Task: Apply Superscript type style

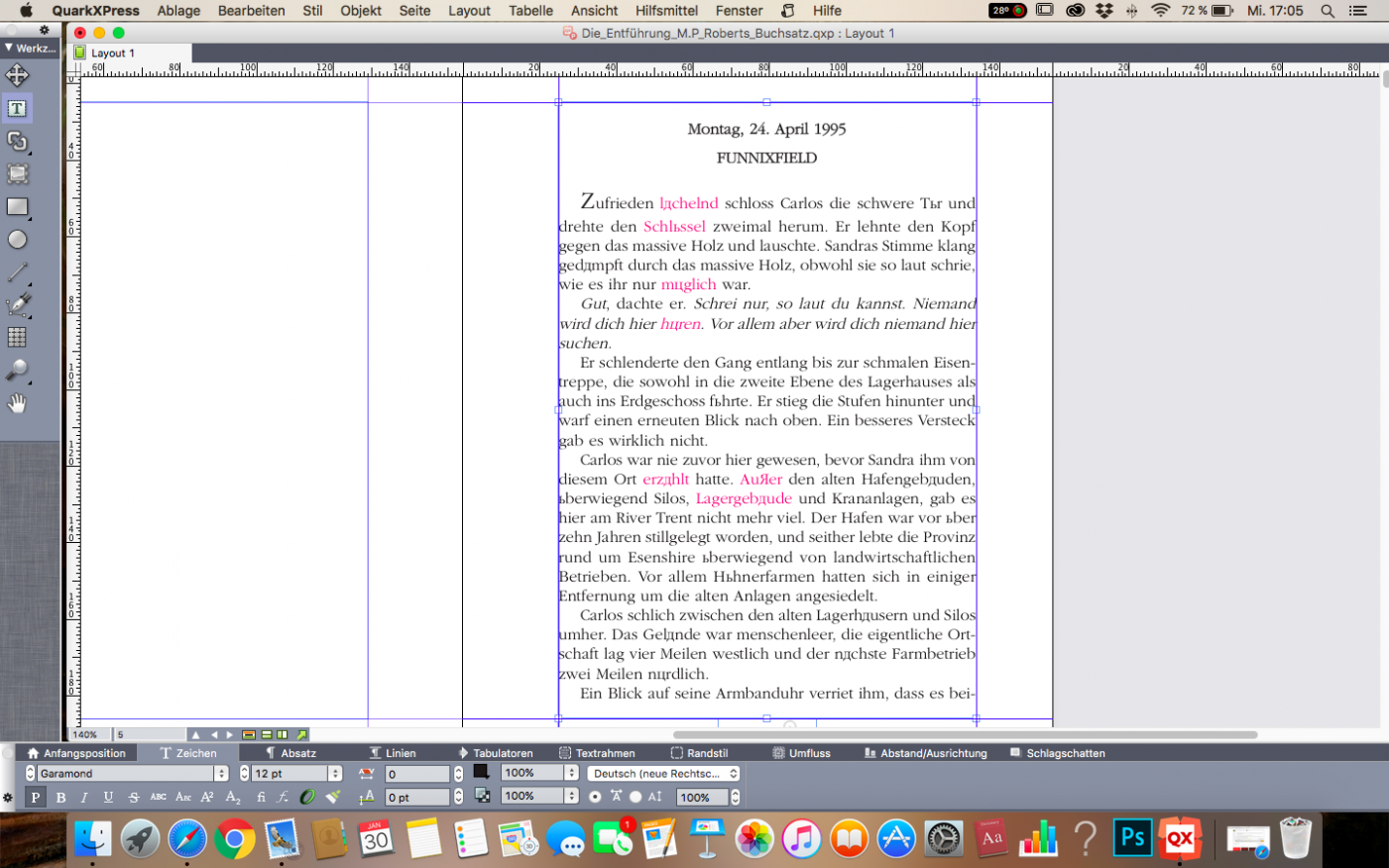Action: click(207, 797)
